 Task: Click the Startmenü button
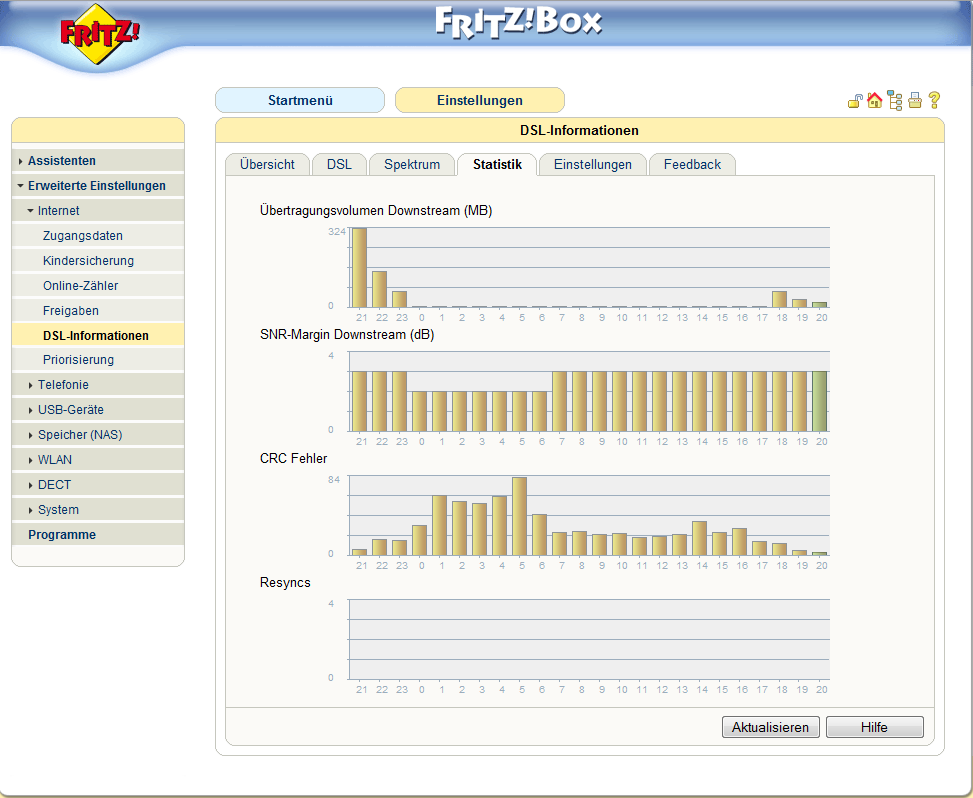click(300, 100)
